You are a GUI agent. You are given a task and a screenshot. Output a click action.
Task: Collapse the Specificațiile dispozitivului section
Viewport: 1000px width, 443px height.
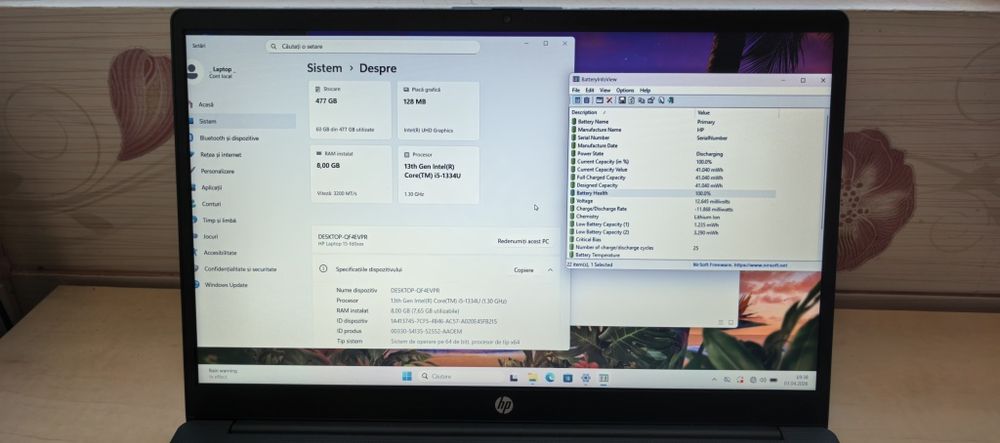coord(550,270)
